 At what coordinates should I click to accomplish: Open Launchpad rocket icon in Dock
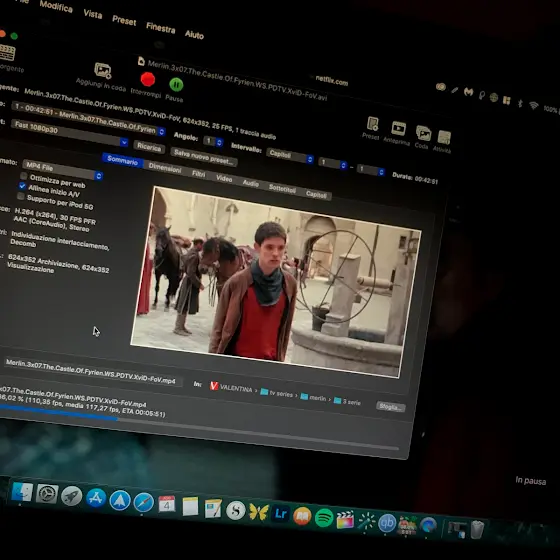click(x=71, y=496)
